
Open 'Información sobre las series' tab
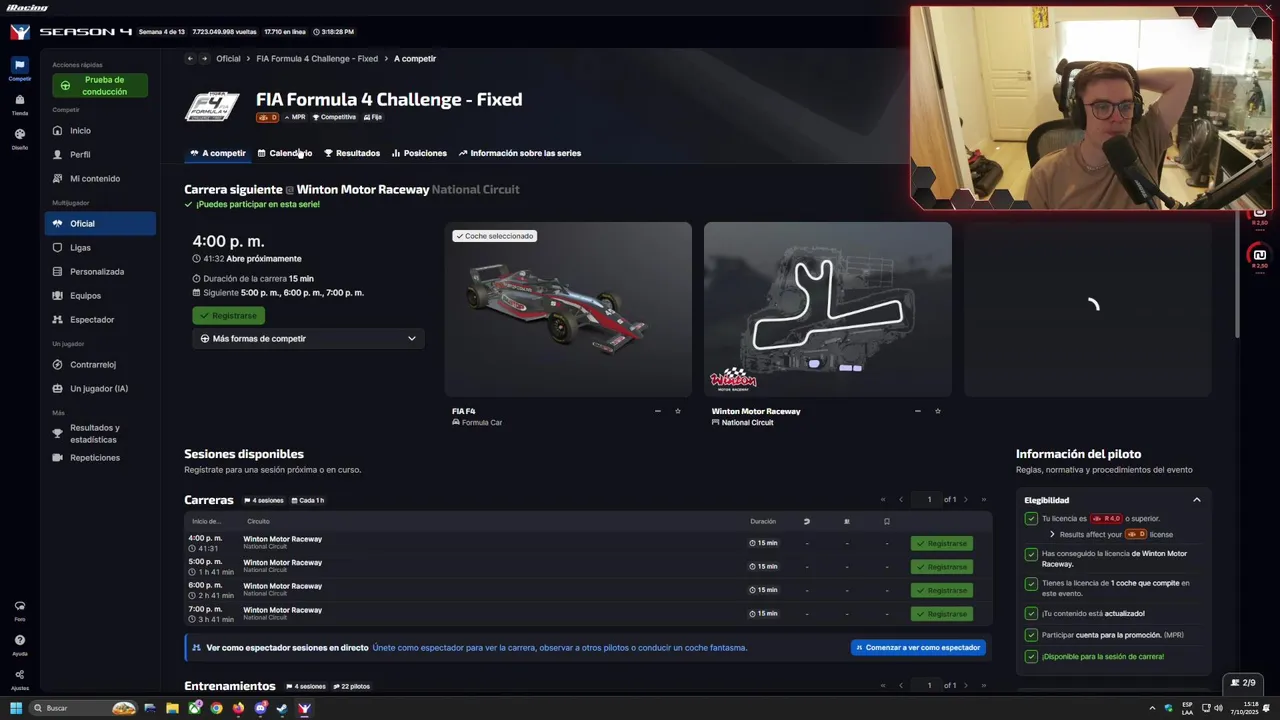tap(519, 153)
